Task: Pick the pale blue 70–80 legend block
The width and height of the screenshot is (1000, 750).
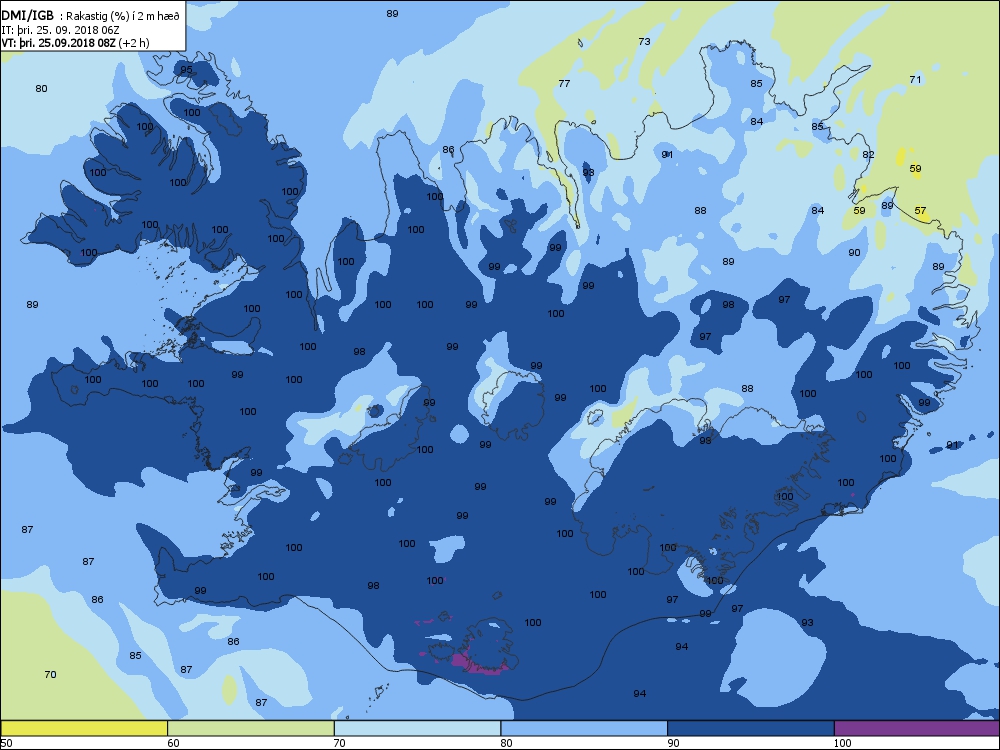Action: pos(417,728)
